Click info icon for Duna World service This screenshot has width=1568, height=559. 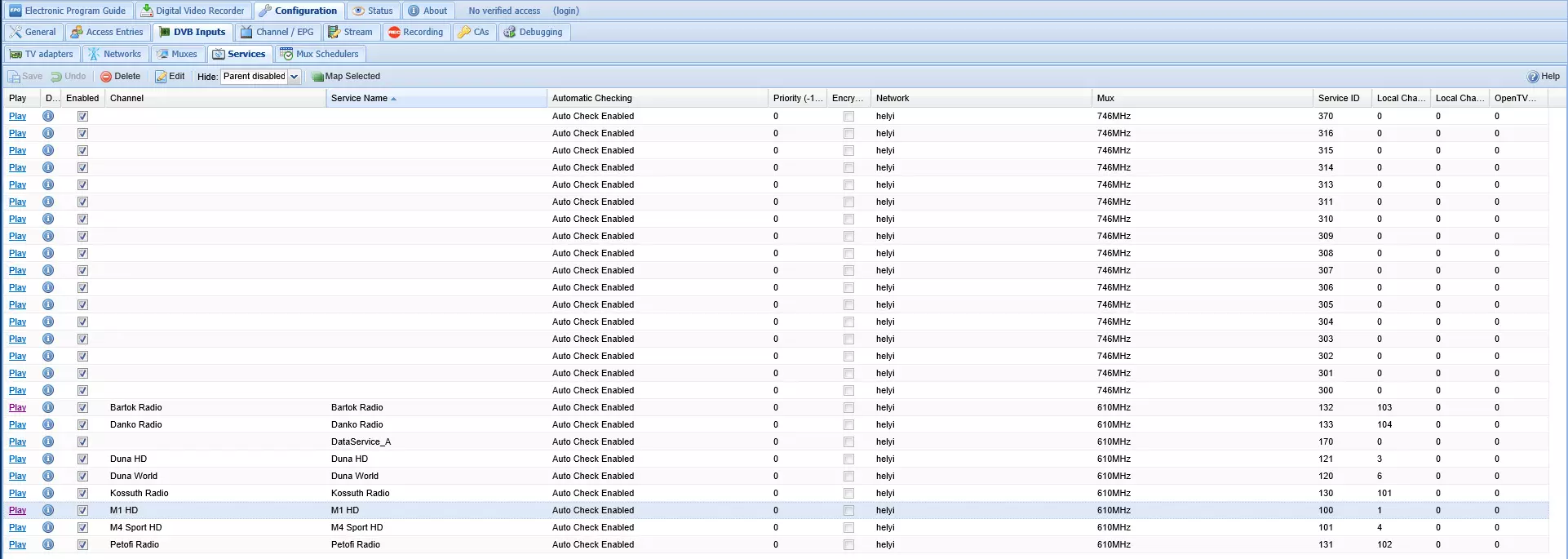coord(48,476)
